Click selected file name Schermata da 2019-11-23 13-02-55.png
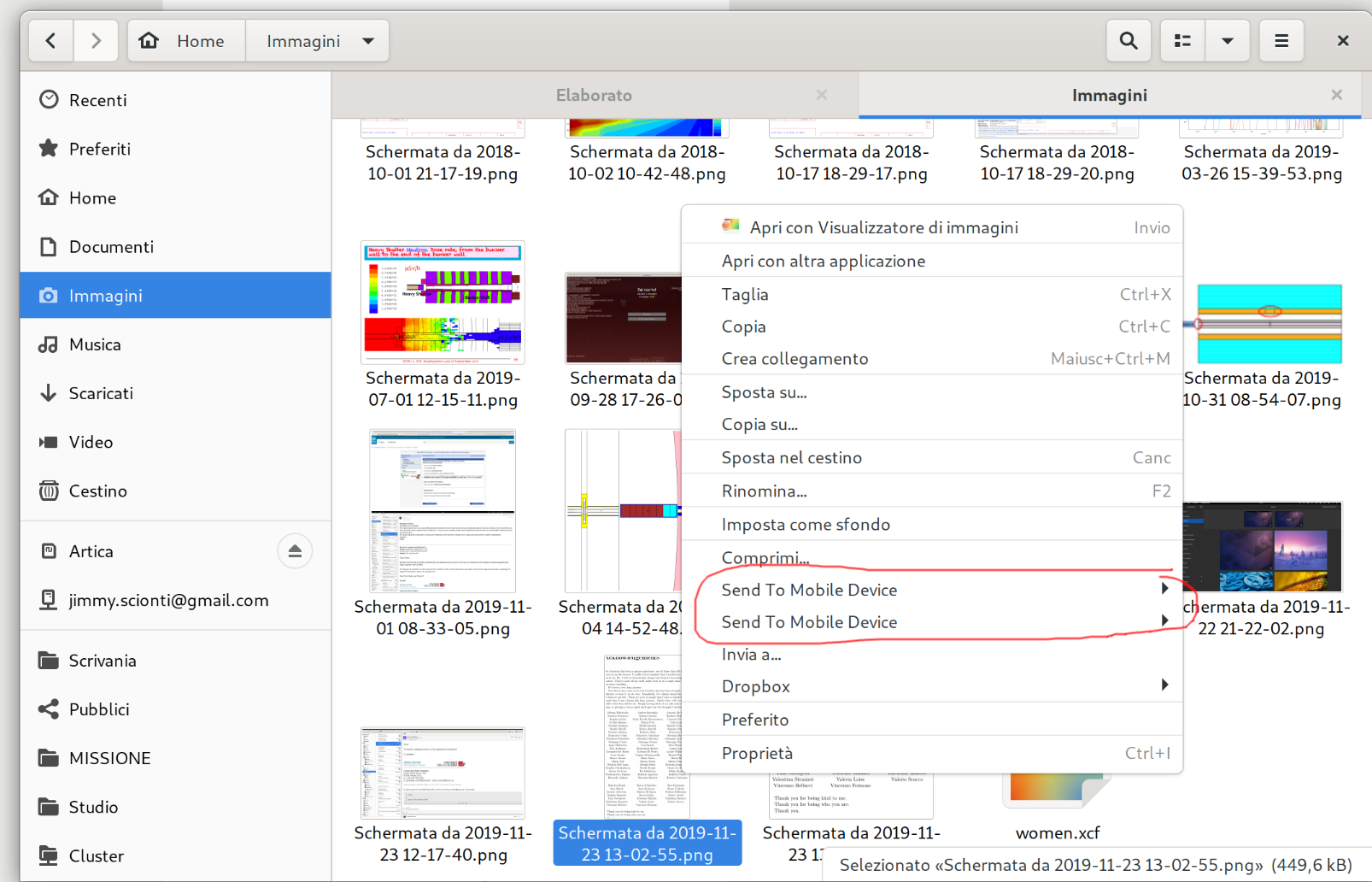This screenshot has height=882, width=1372. (x=648, y=844)
